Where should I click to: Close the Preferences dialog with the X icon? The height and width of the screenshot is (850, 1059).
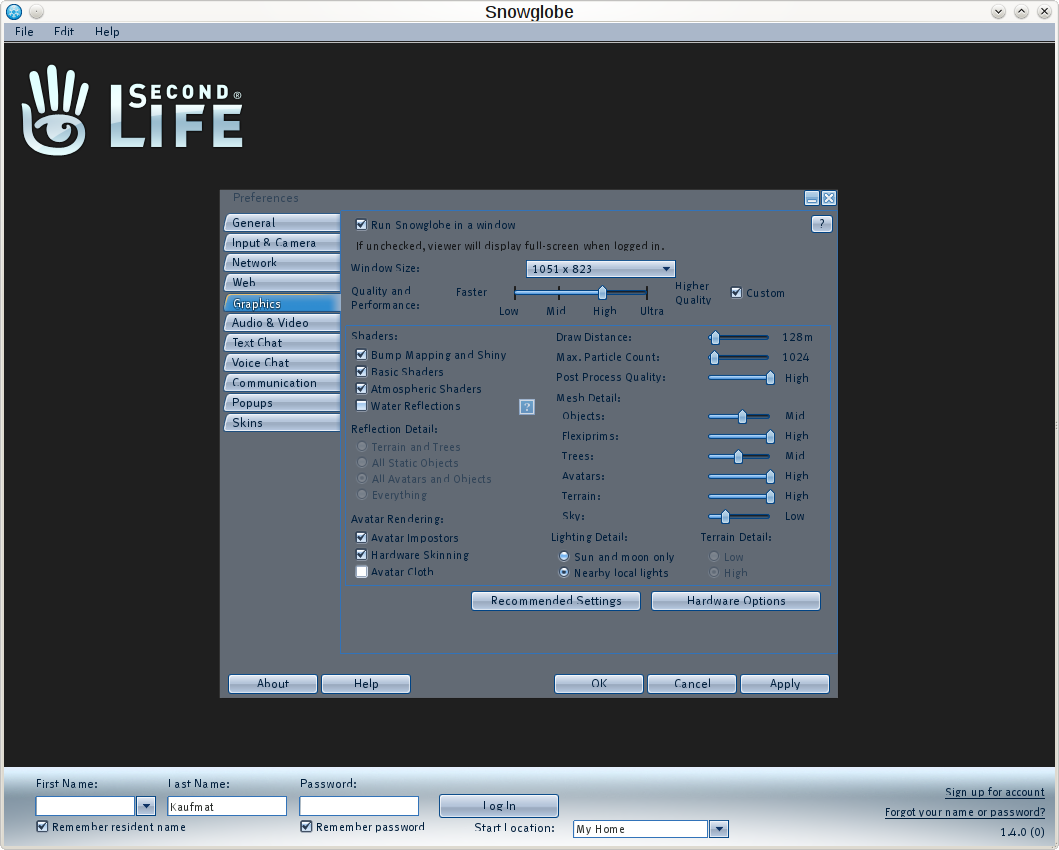(829, 198)
